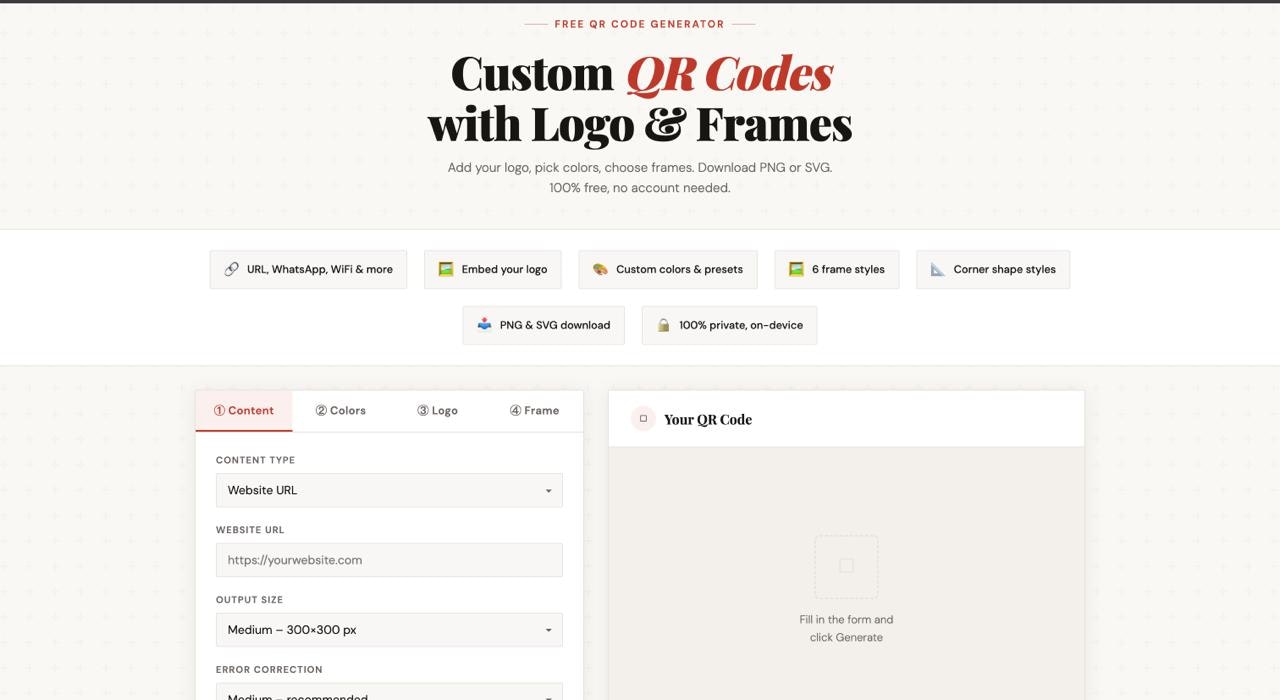Click the QR placeholder icon in the preview area

point(846,566)
